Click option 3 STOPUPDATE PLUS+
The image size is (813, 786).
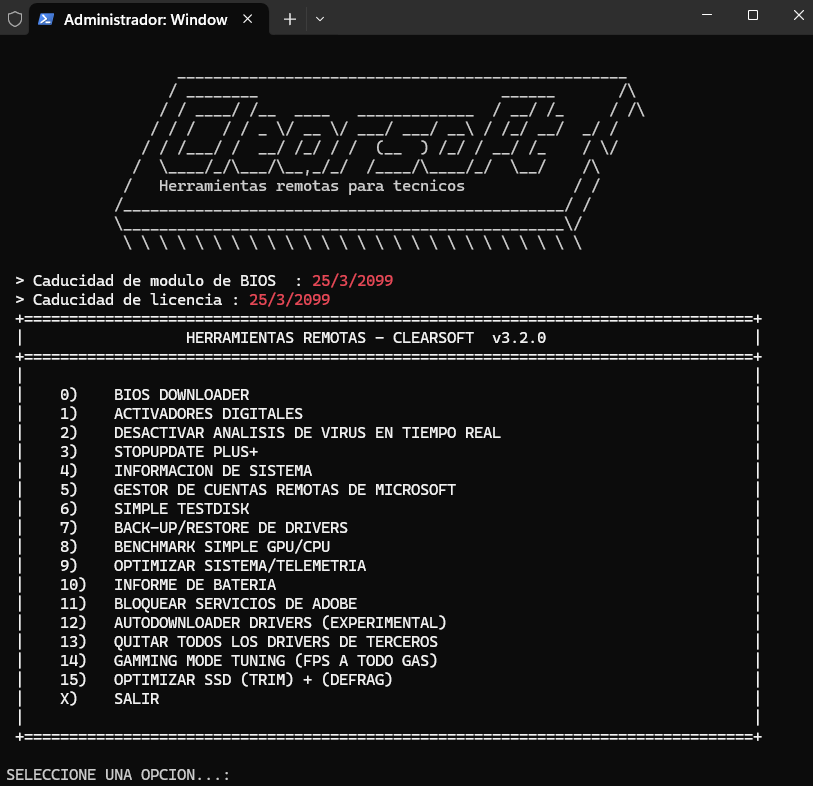[x=159, y=452]
